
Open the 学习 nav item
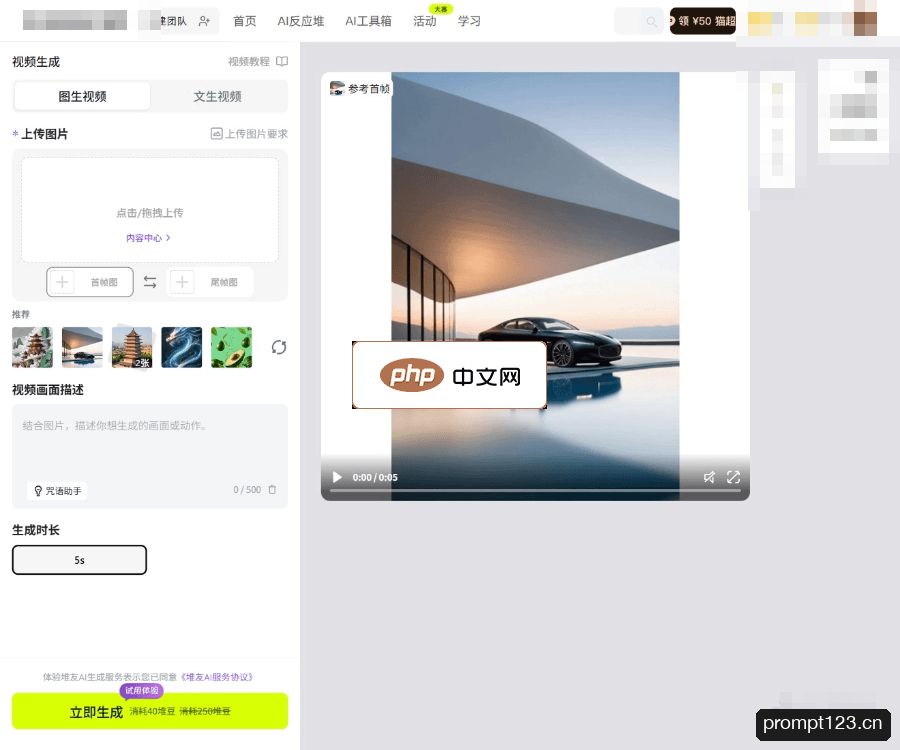point(469,21)
